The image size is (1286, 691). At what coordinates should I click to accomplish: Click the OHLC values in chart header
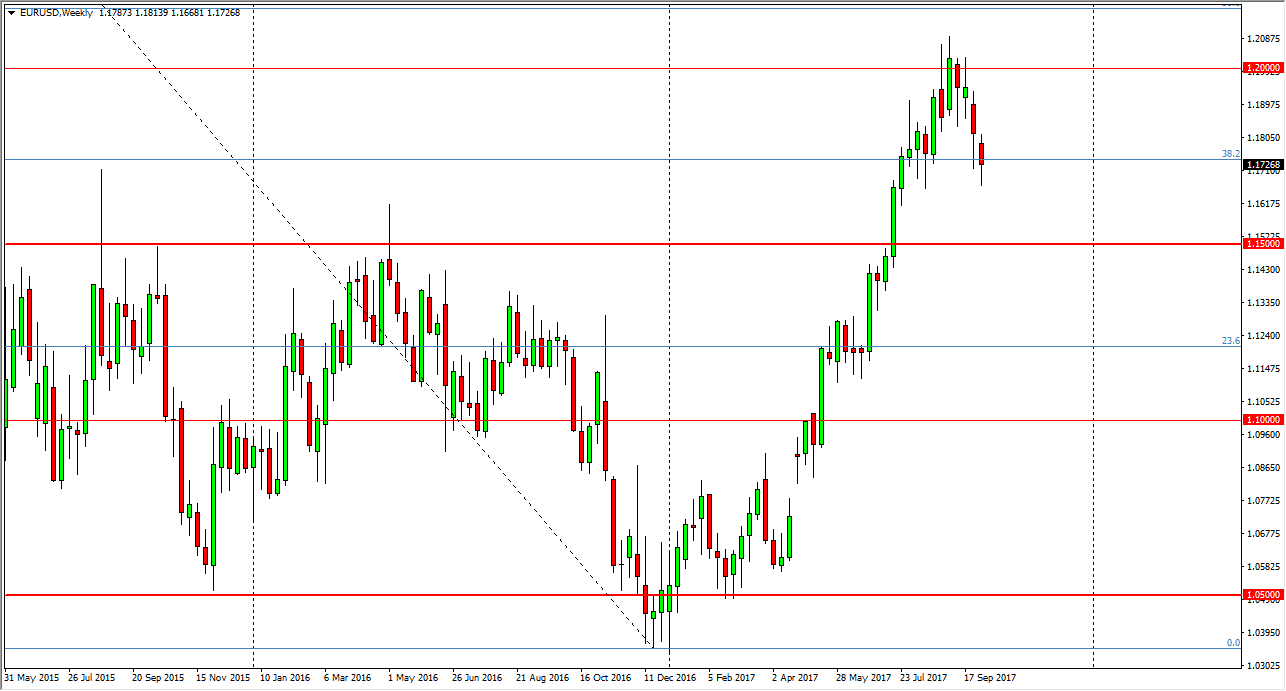170,13
